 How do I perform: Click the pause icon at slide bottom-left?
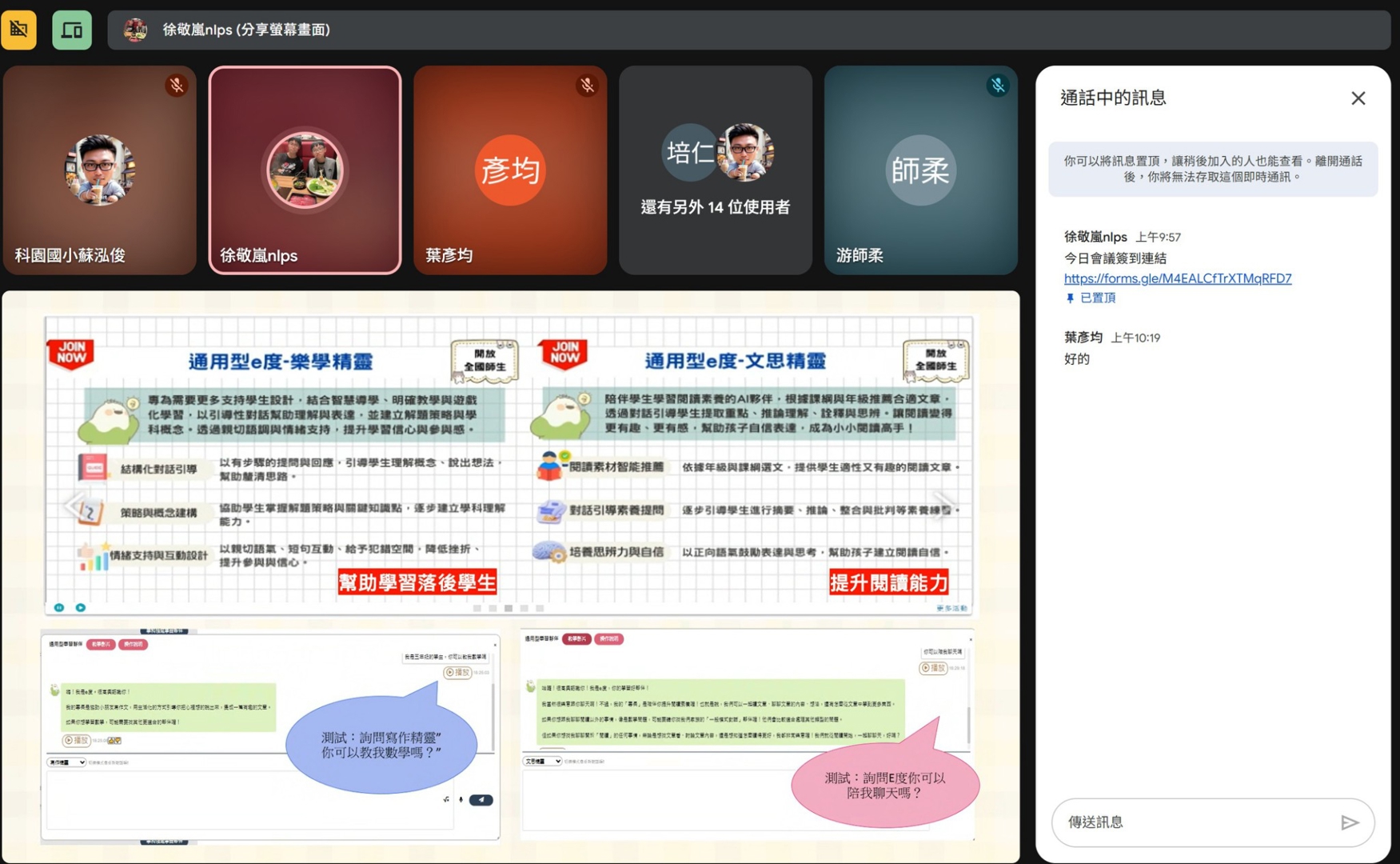coord(59,608)
